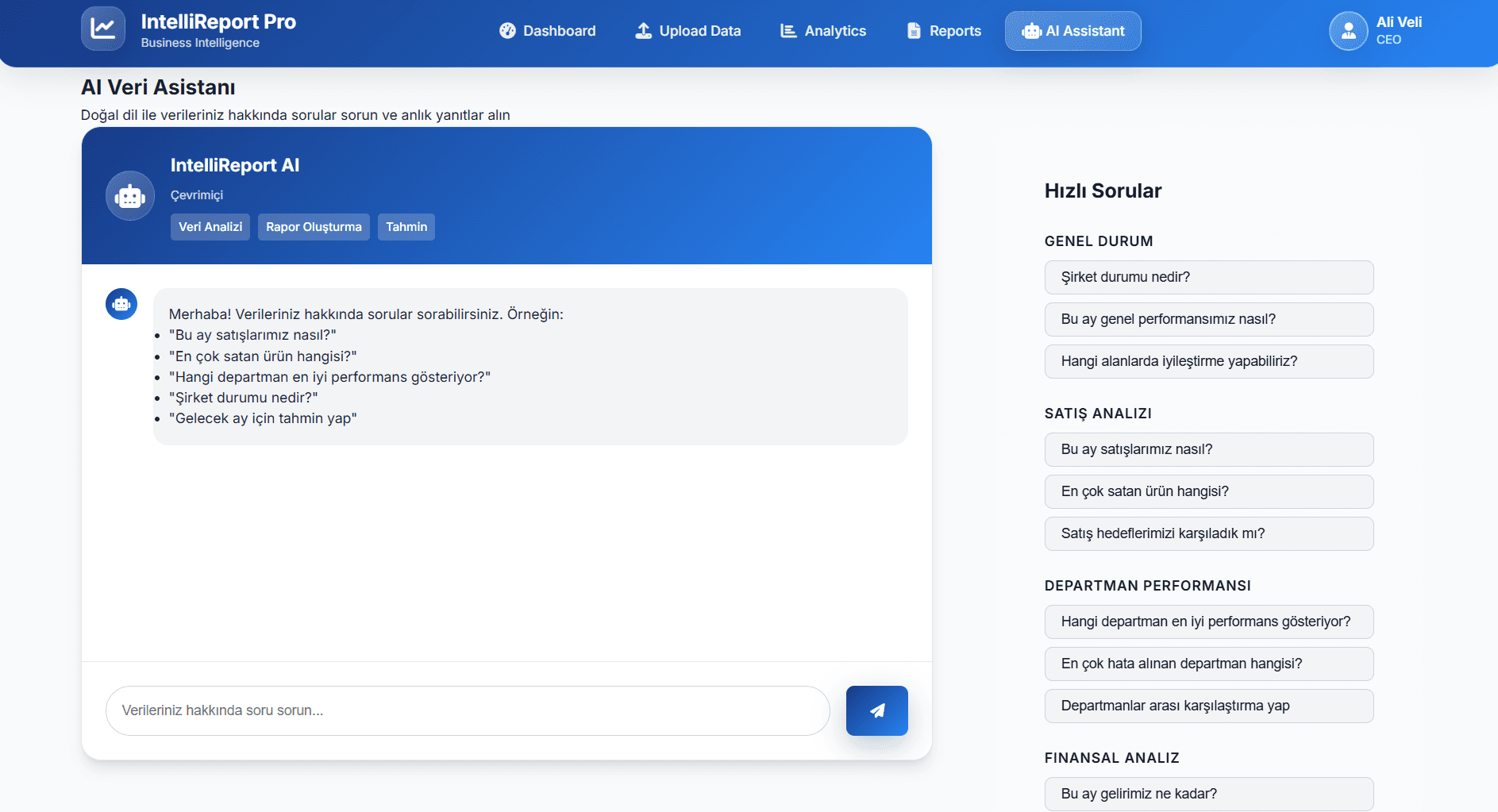
Task: Click the large robot avatar in the chat header
Action: tap(130, 195)
